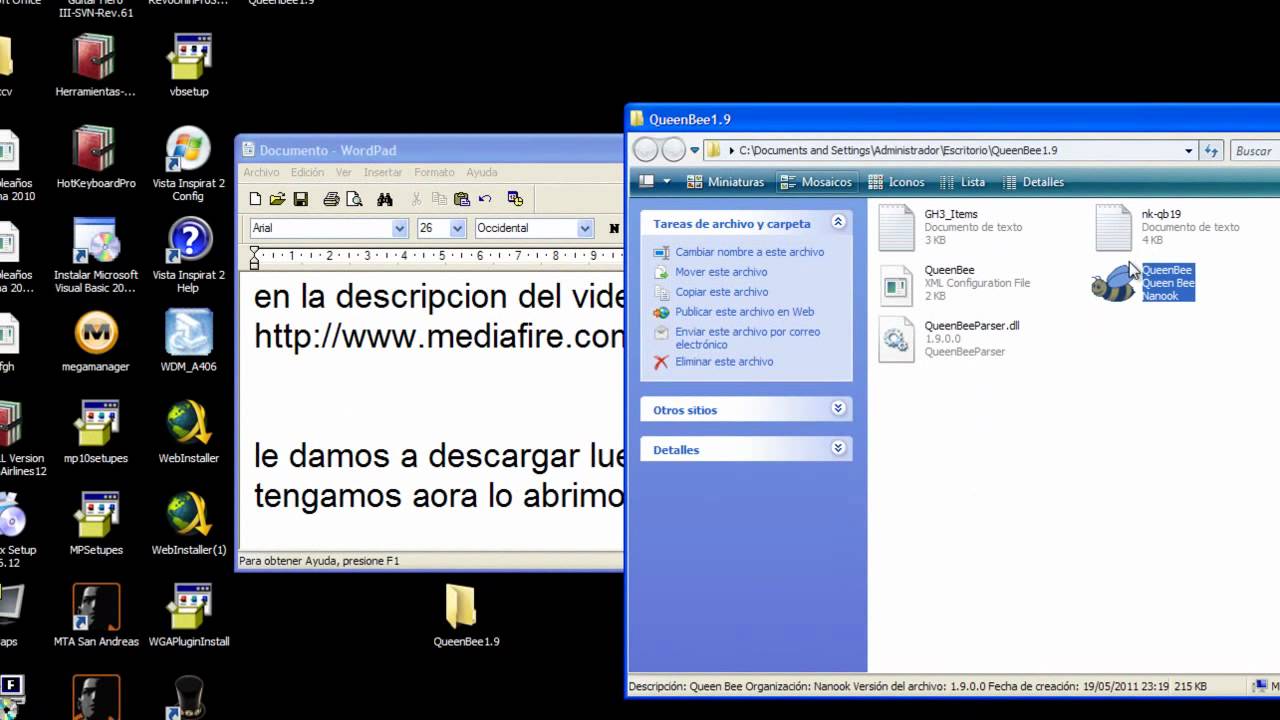This screenshot has height=720, width=1280.
Task: Open the Ver menu in WordPad
Action: 343,172
